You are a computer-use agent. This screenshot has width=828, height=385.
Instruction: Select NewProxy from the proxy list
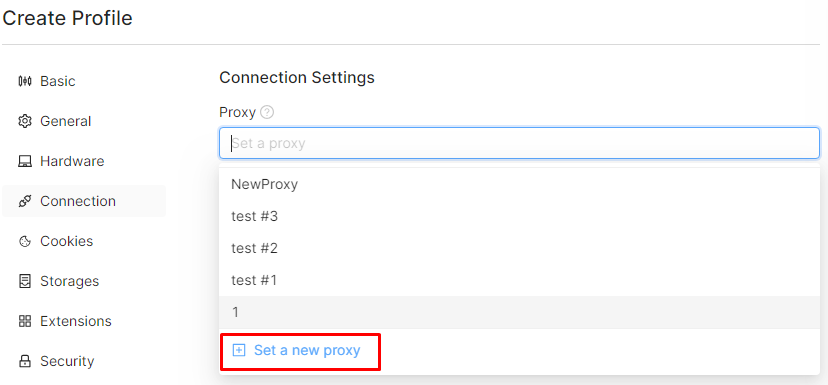pyautogui.click(x=519, y=184)
